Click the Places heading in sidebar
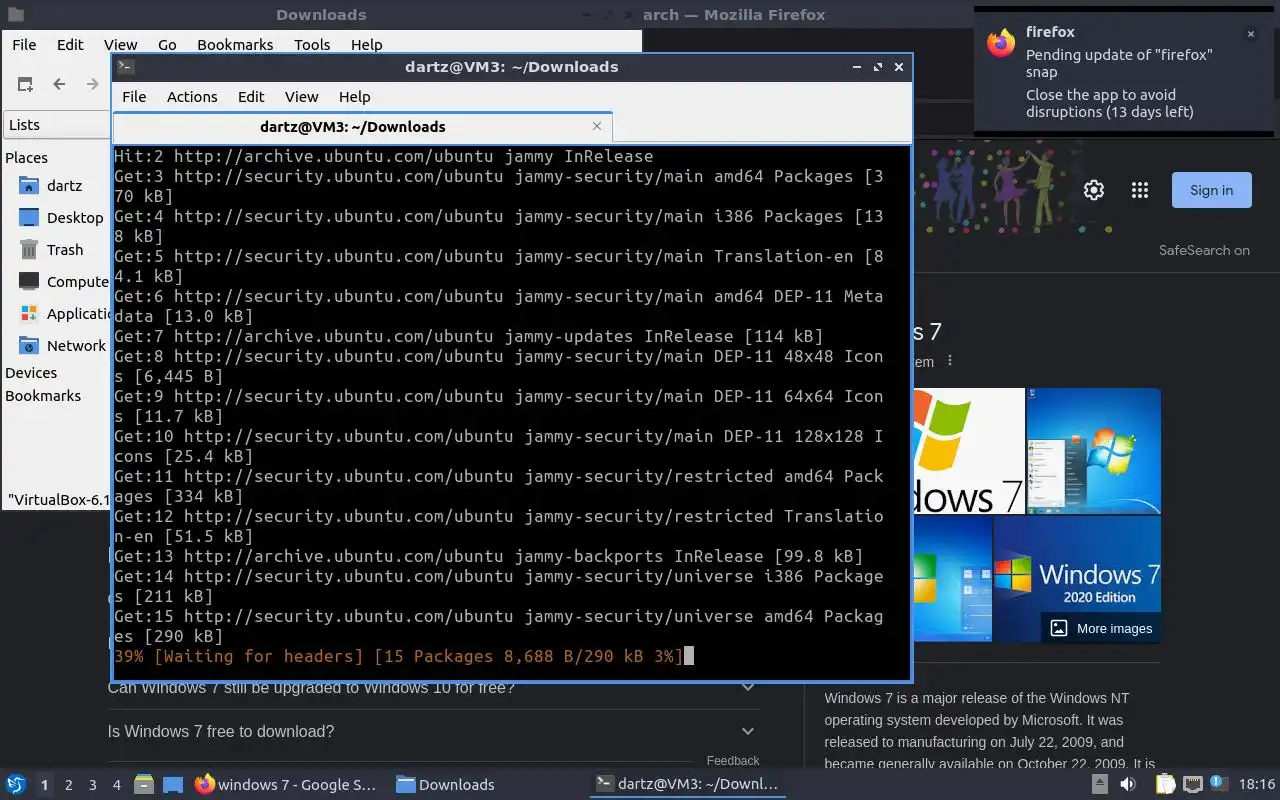This screenshot has height=800, width=1280. [x=26, y=158]
